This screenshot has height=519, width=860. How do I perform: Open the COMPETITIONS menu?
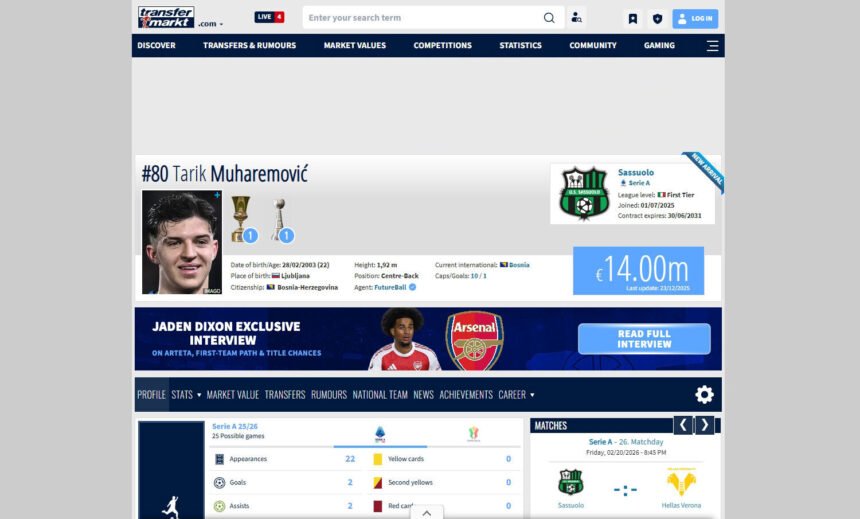443,46
